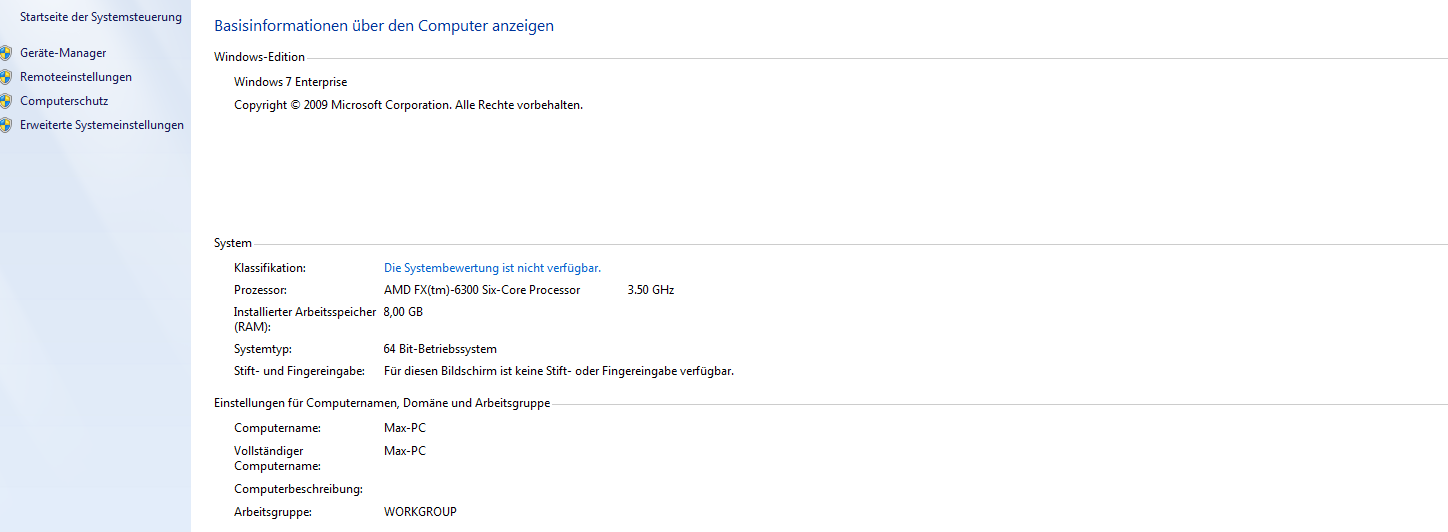
Task: Select the '64 Bit-Betriebssystem' system type value
Action: (x=440, y=349)
